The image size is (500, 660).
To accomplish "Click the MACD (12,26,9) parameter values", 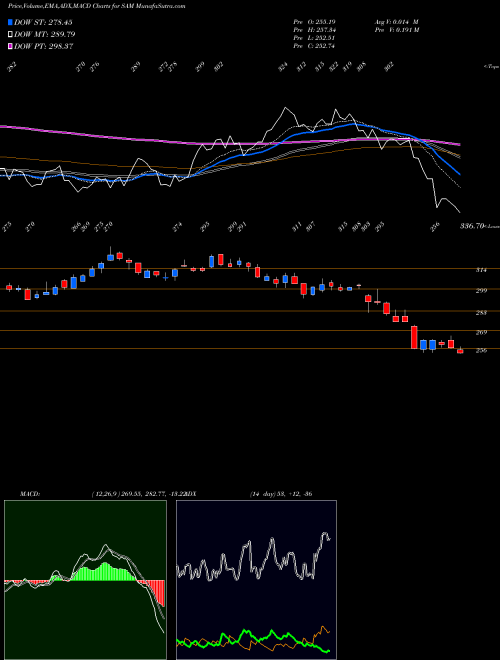I will pos(138,494).
